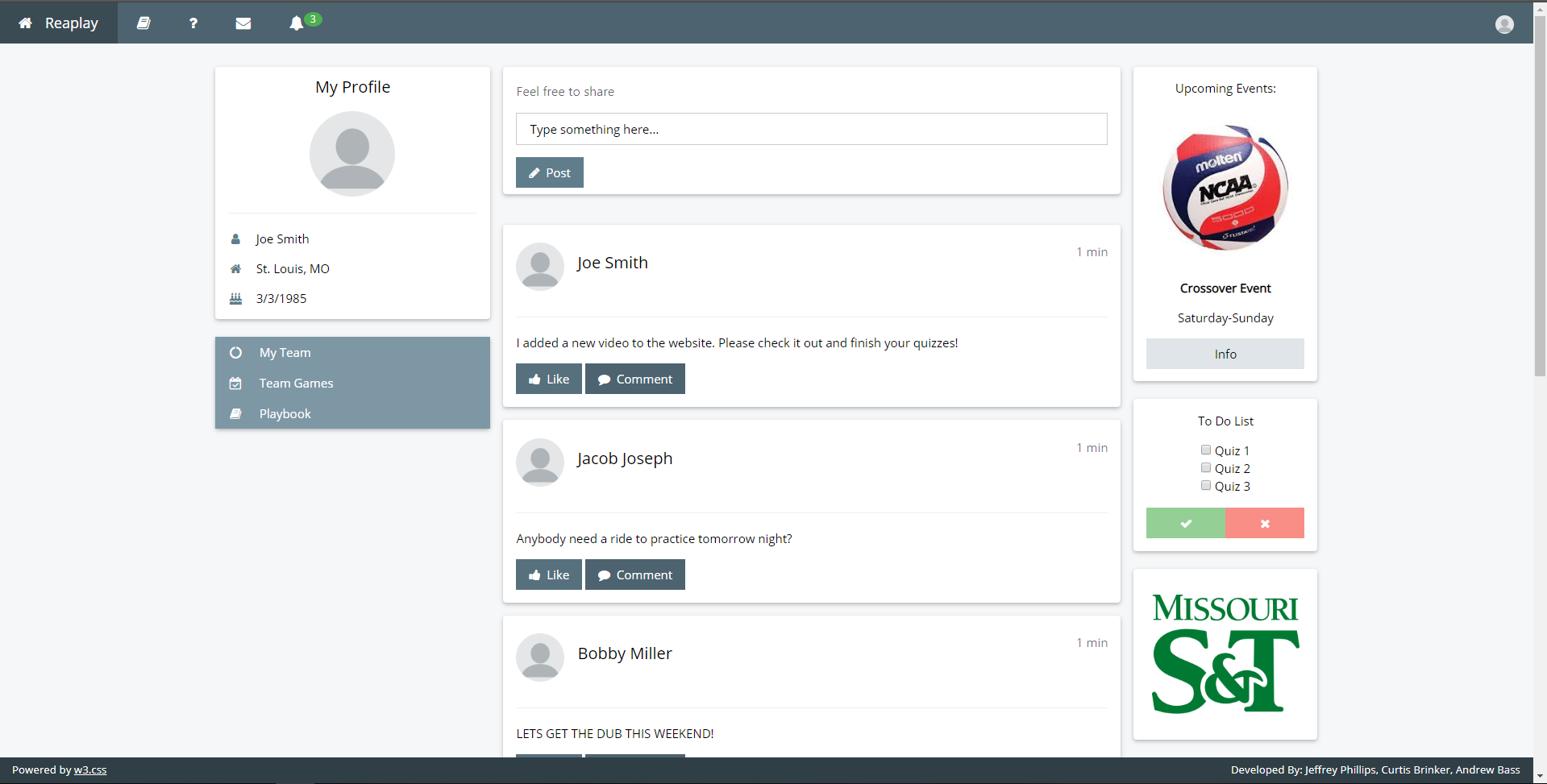Click the Joe Smith post author name
Viewport: 1547px width, 784px height.
tap(613, 263)
